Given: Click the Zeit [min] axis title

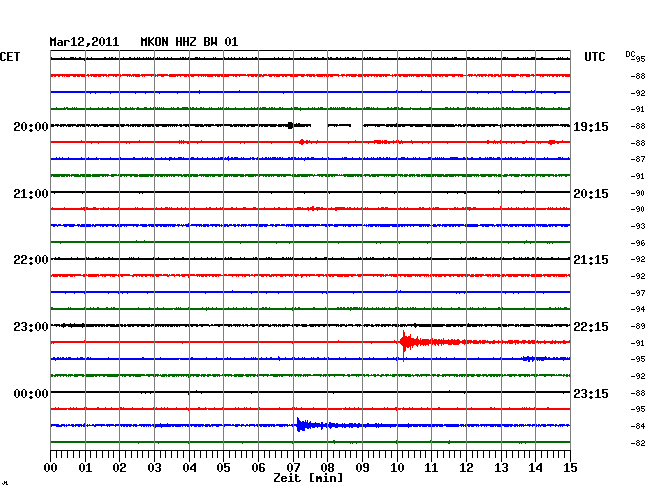Looking at the screenshot, I should 308,478.
